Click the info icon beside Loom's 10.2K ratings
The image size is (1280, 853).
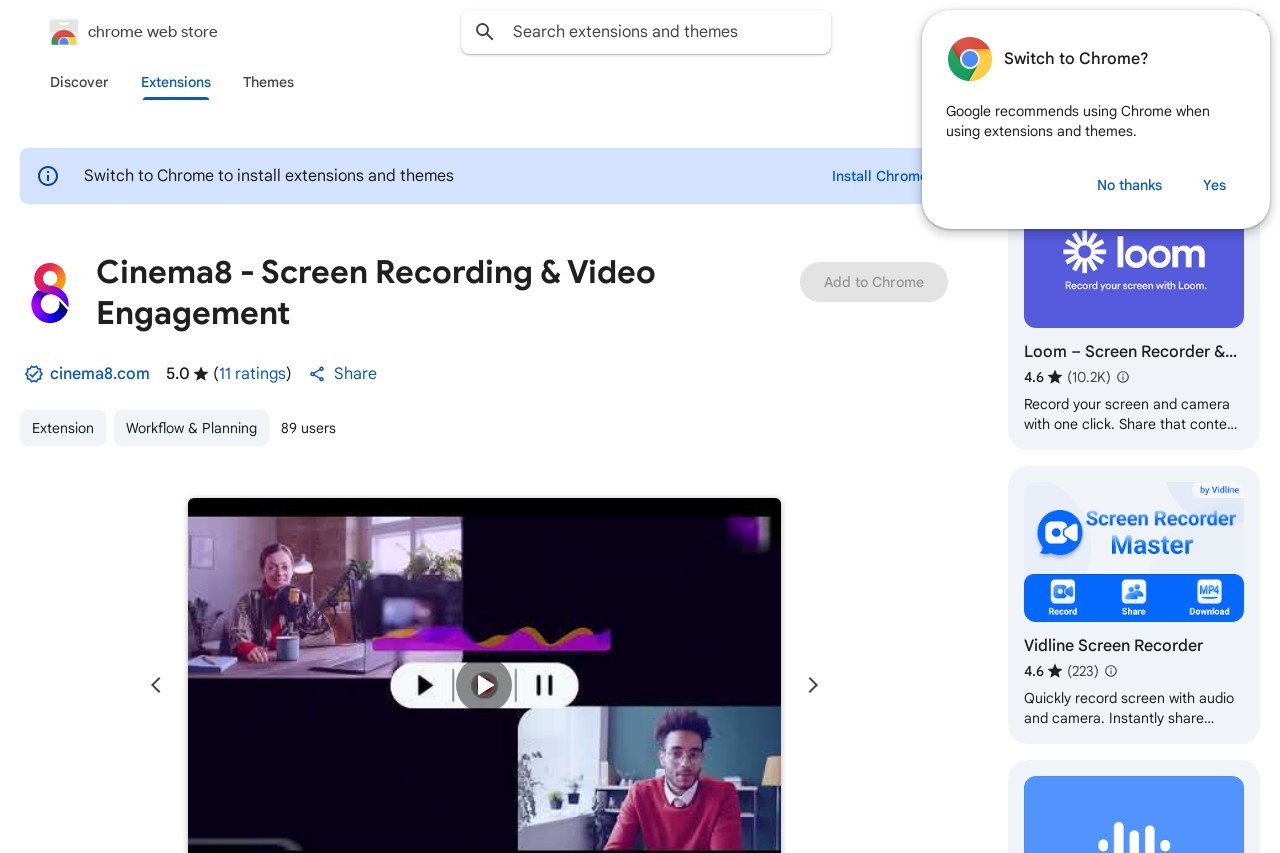pos(1123,377)
